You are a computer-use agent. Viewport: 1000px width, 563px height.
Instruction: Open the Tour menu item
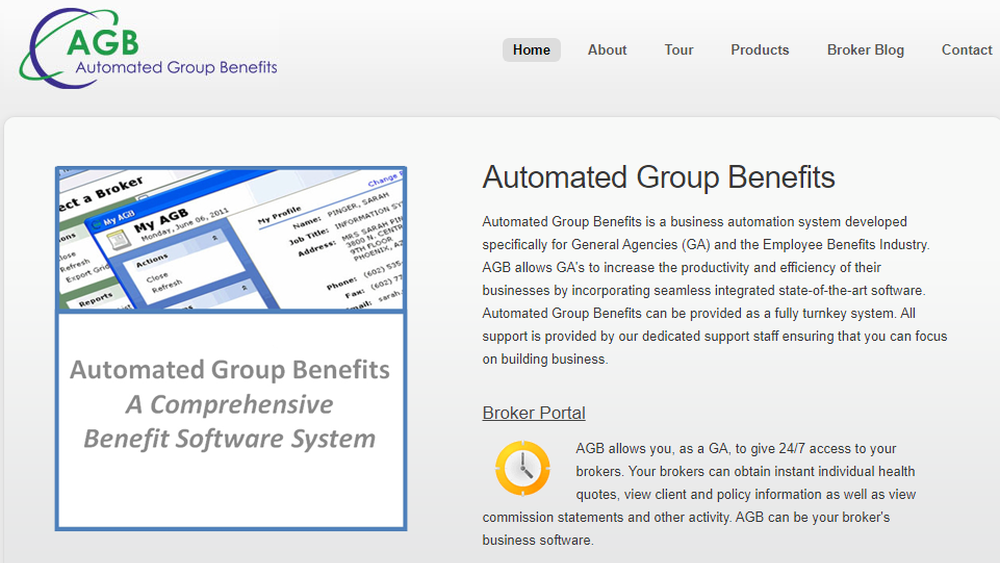pos(679,50)
